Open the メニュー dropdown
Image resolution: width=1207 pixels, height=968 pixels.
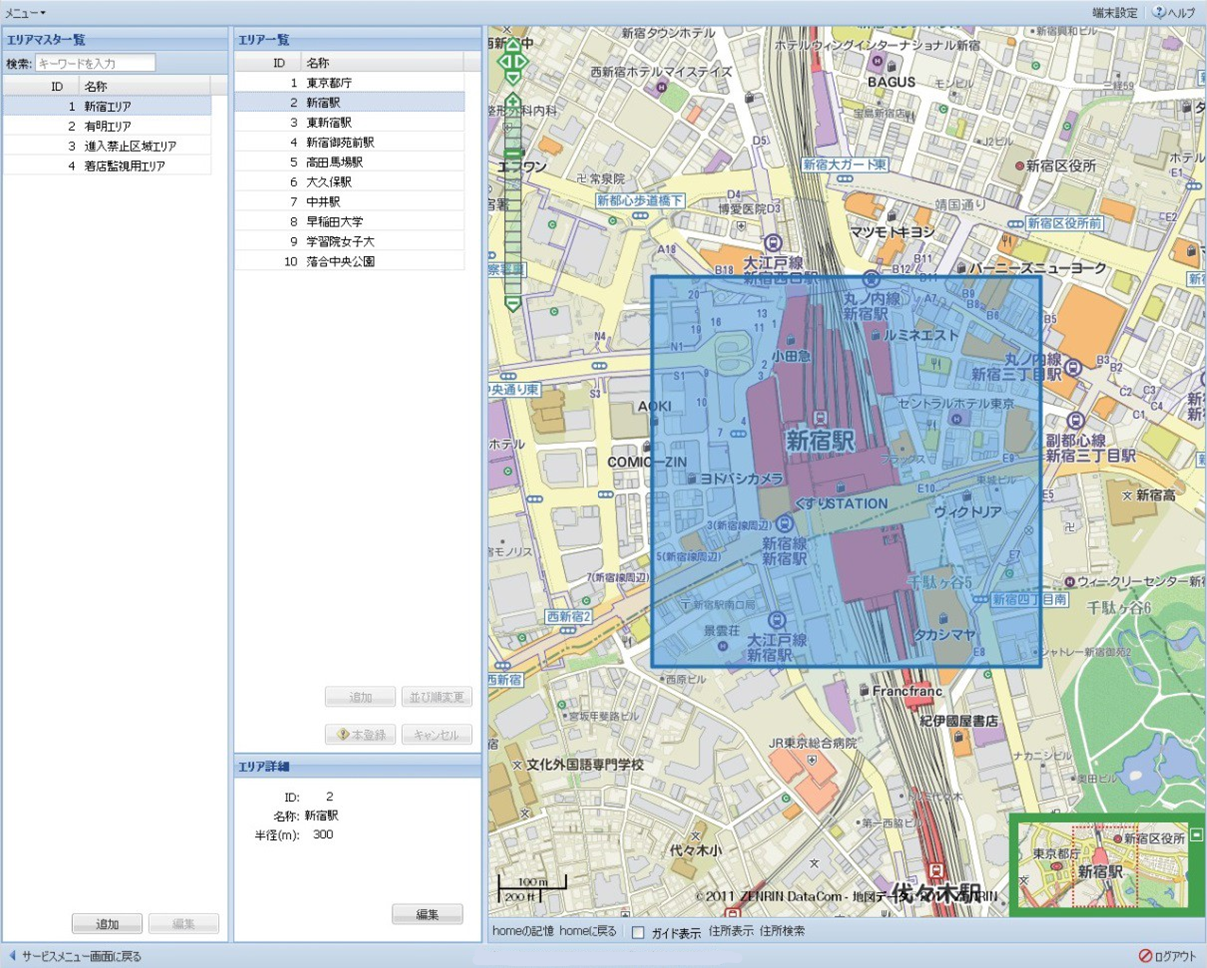(x=25, y=12)
